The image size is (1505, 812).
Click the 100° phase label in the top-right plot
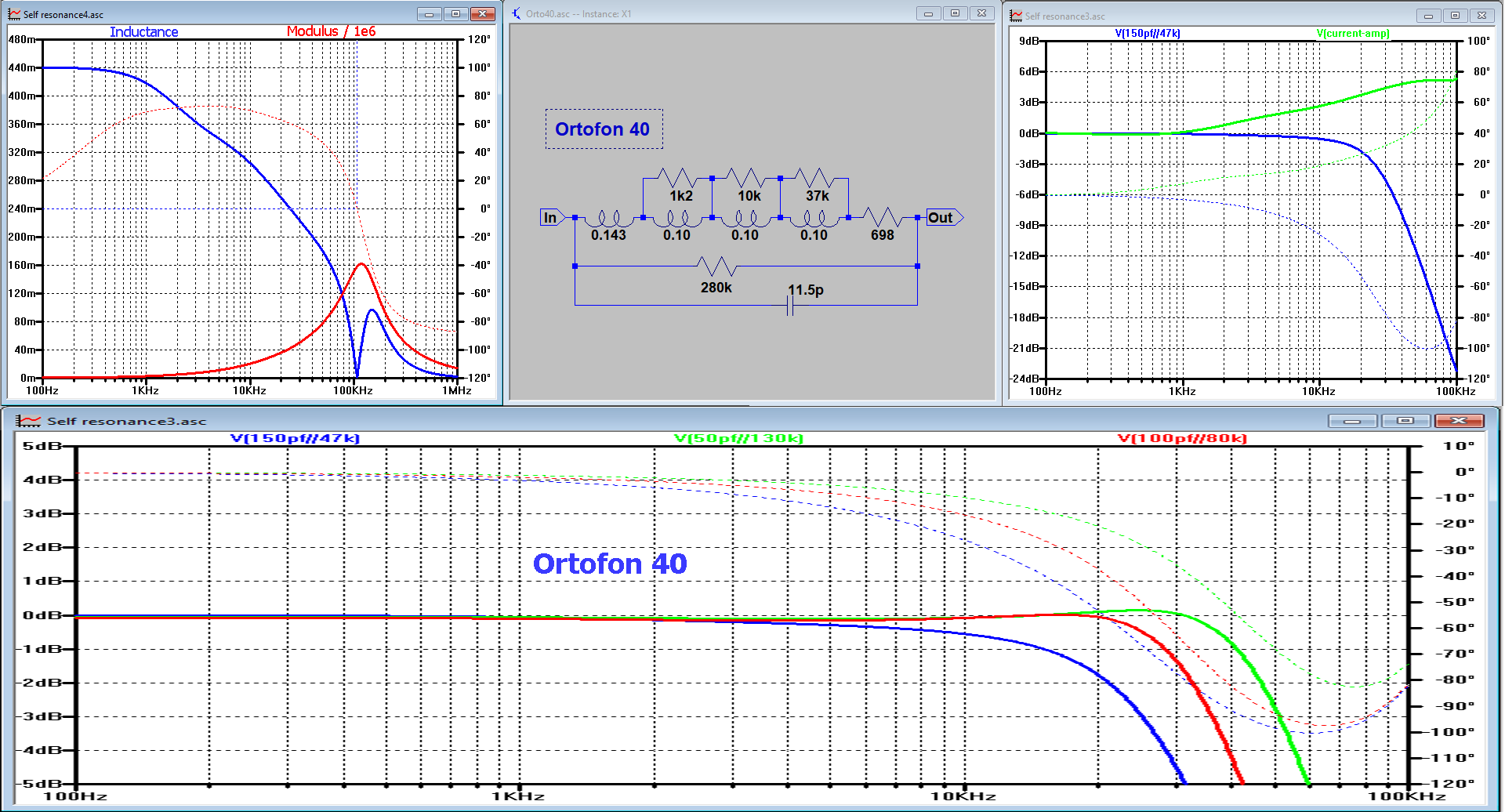(1478, 41)
